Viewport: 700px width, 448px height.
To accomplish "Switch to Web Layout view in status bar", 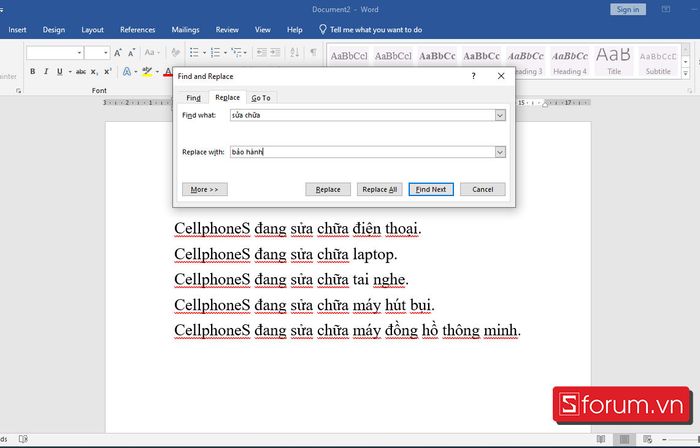I will (647, 440).
